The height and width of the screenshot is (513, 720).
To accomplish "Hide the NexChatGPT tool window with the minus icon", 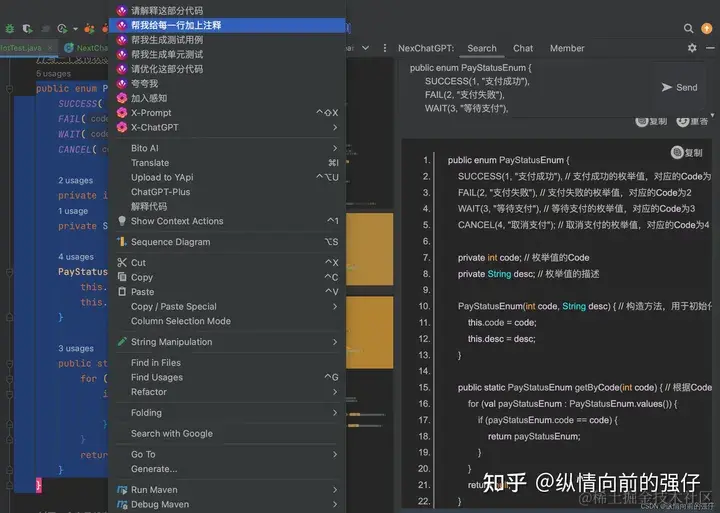I will [710, 48].
